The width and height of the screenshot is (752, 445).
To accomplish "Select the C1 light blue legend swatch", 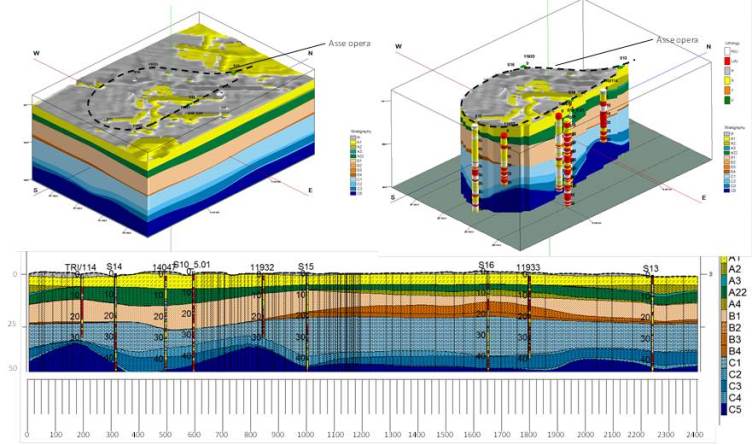I will [x=723, y=363].
